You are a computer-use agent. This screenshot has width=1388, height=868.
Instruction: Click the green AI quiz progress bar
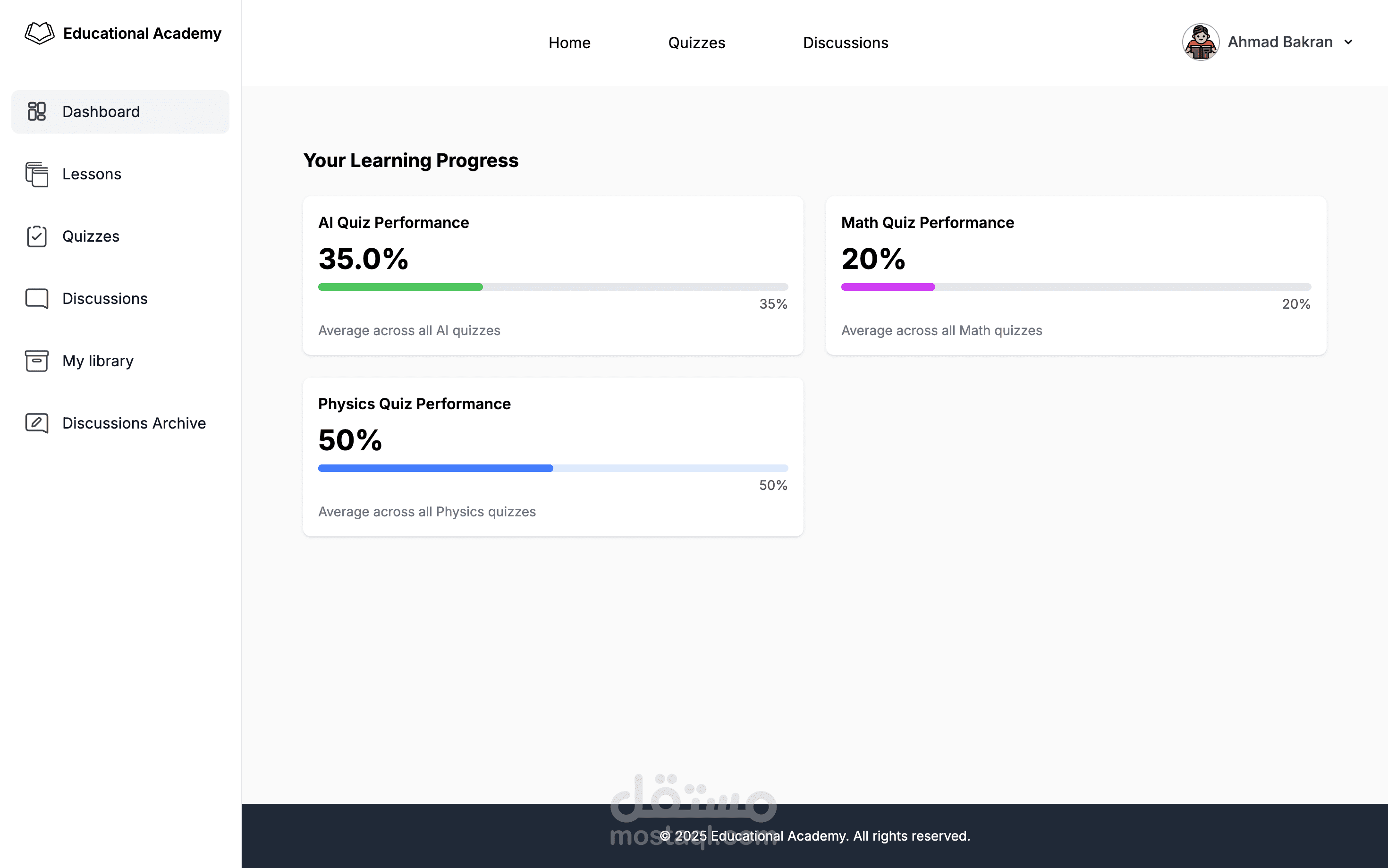(x=400, y=287)
